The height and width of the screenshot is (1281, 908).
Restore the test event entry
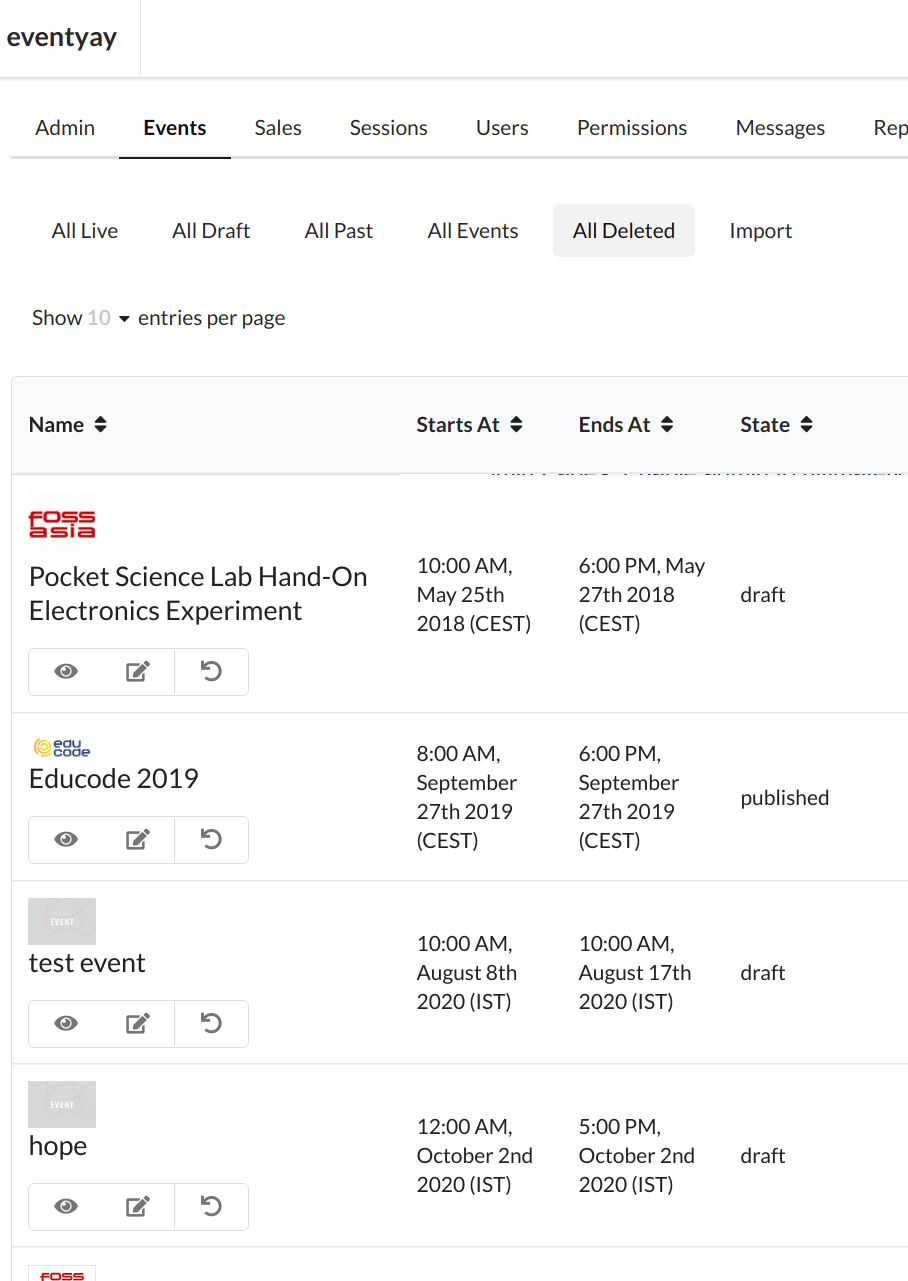[211, 1024]
